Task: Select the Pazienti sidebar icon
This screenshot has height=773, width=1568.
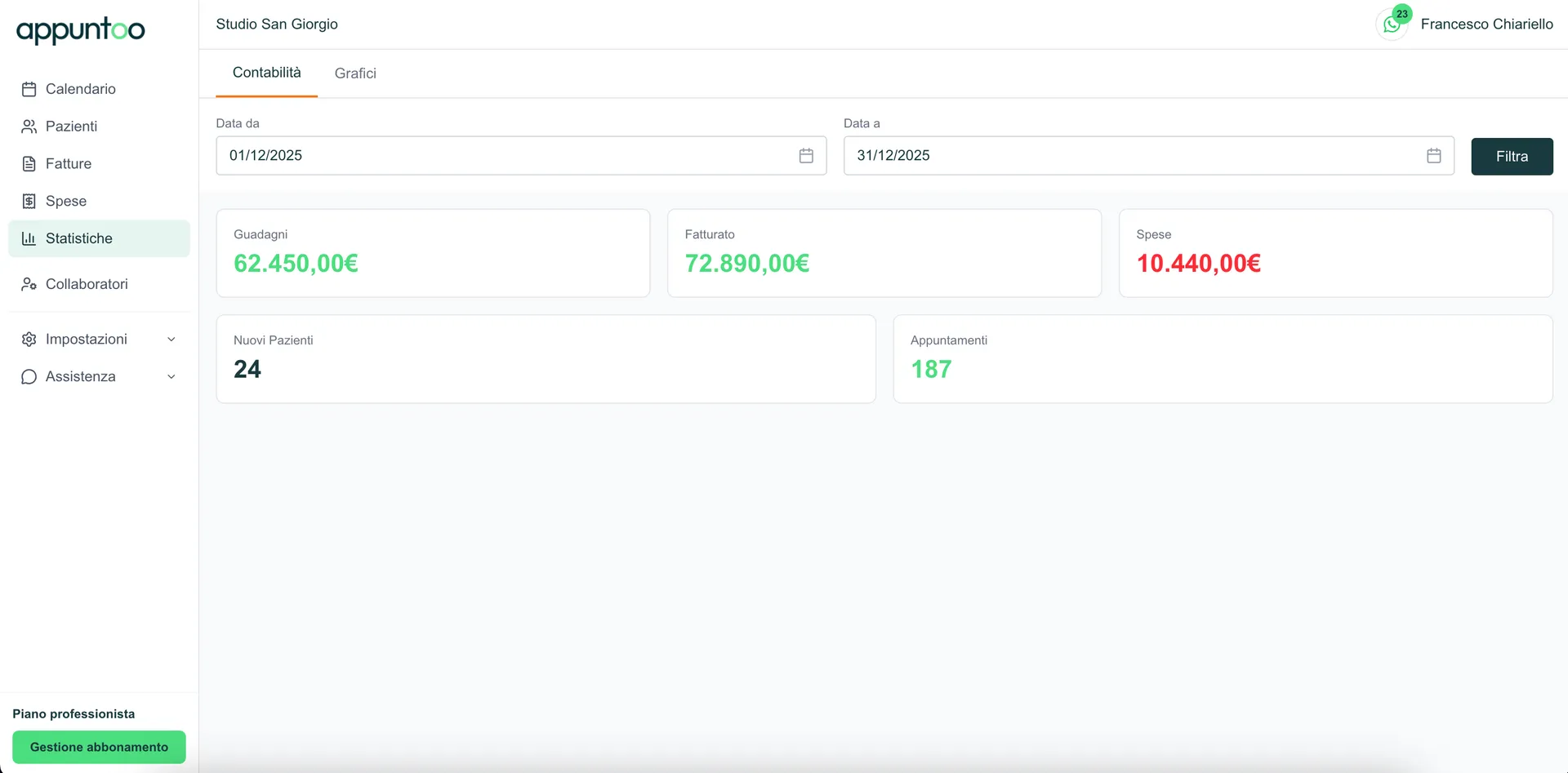Action: [x=29, y=127]
